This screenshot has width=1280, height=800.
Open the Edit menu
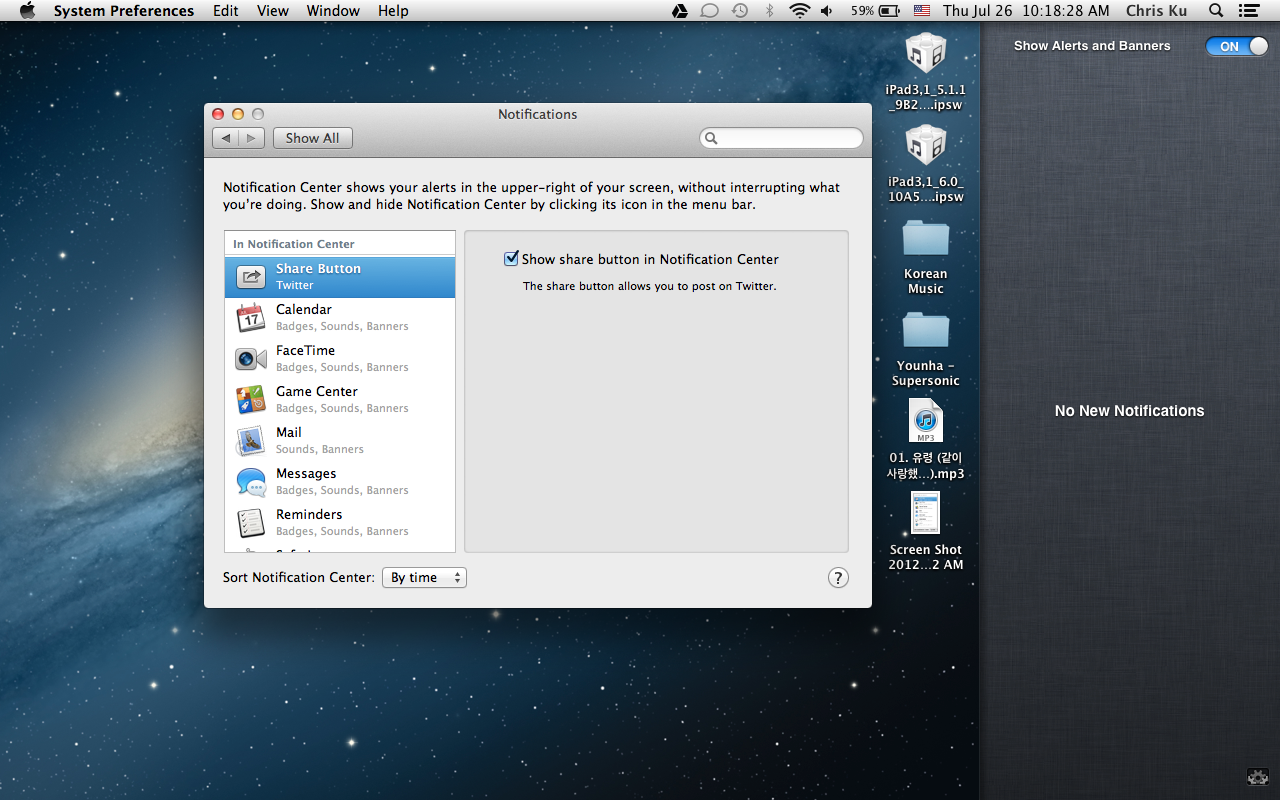pyautogui.click(x=226, y=11)
